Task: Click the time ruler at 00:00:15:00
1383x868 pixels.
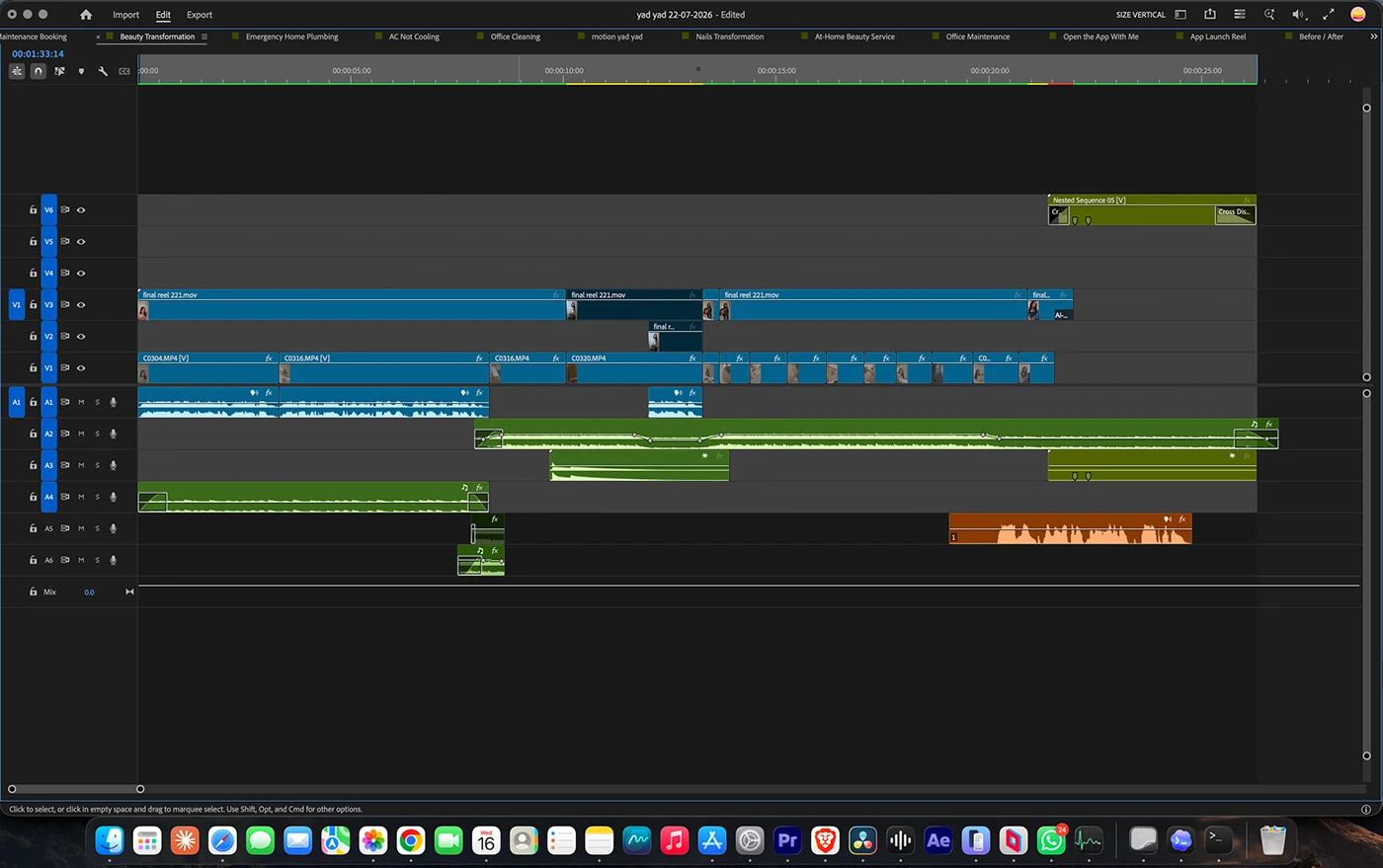Action: click(x=776, y=71)
